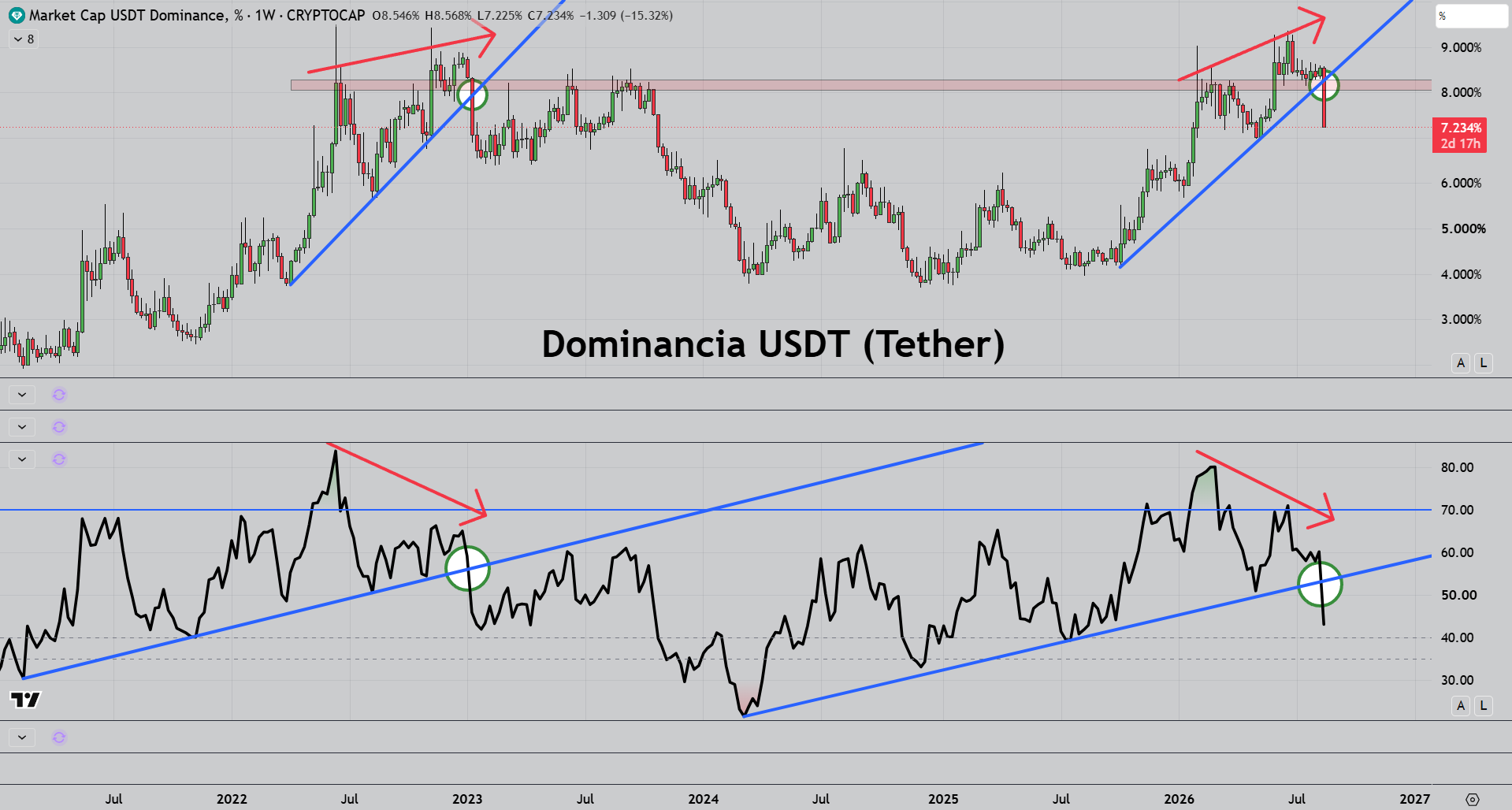Expand the first collapsed pane under the price chart
This screenshot has width=1512, height=810.
pyautogui.click(x=22, y=395)
